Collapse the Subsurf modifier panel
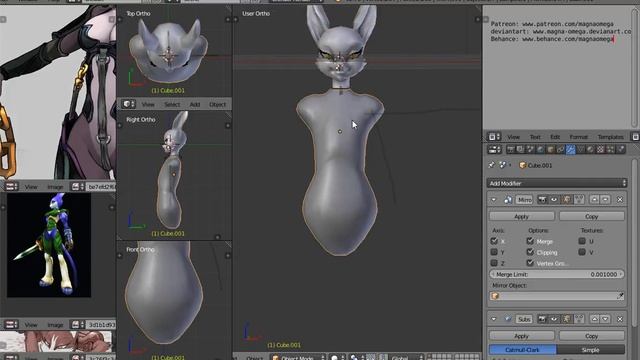This screenshot has width=640, height=360. (x=493, y=319)
